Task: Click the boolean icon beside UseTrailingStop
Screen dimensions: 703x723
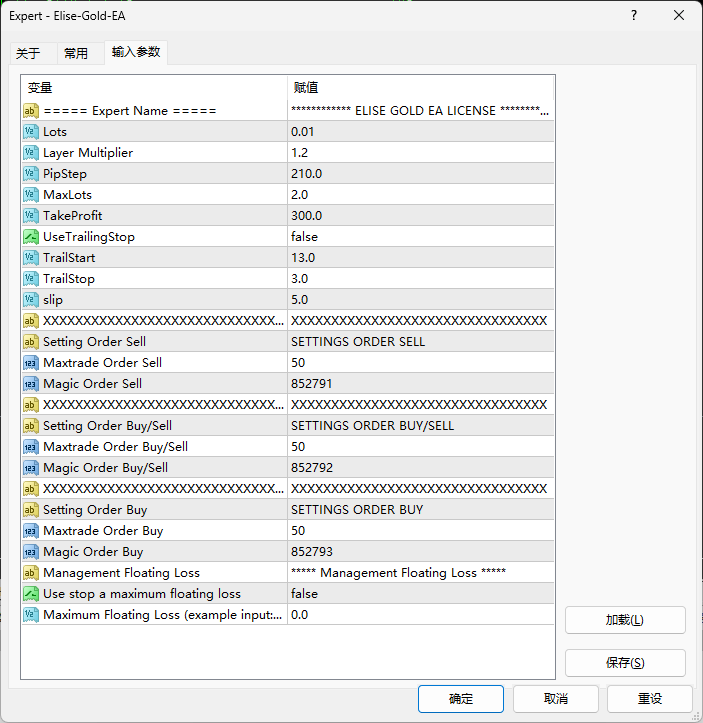Action: (x=30, y=237)
